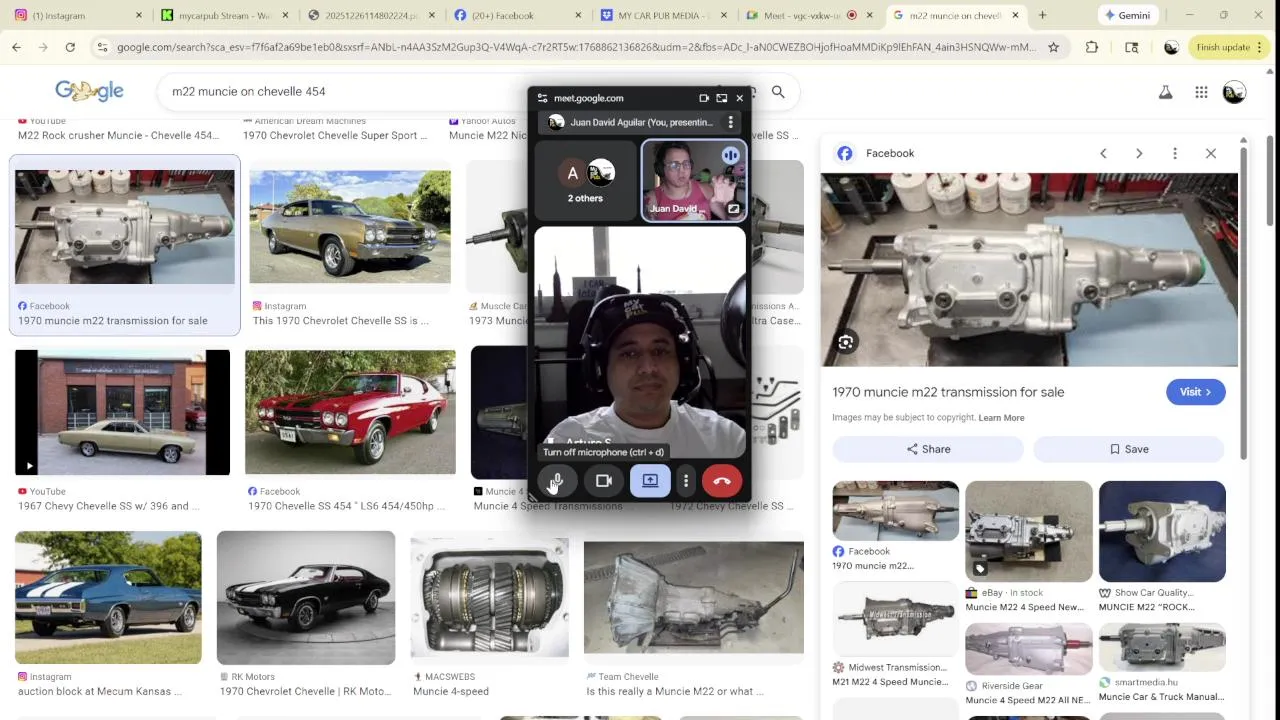
Task: Click the '2 others' participants tile
Action: pyautogui.click(x=585, y=180)
